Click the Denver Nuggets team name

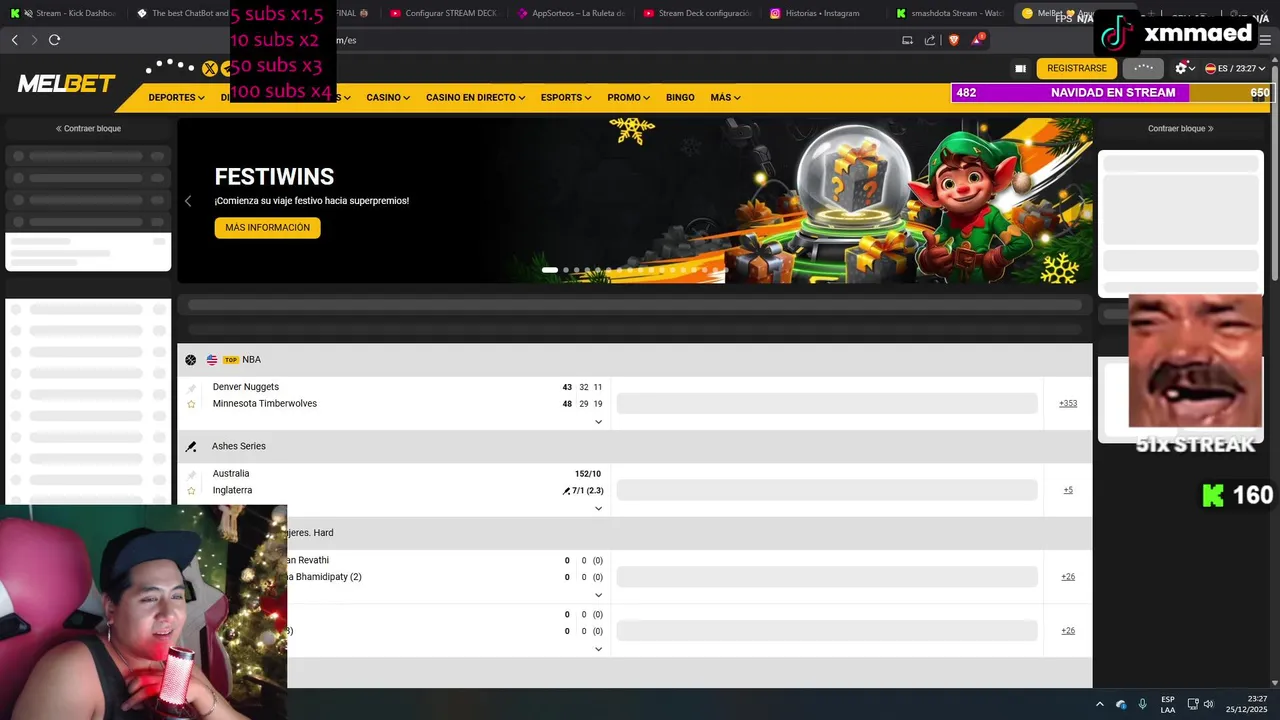(x=246, y=387)
